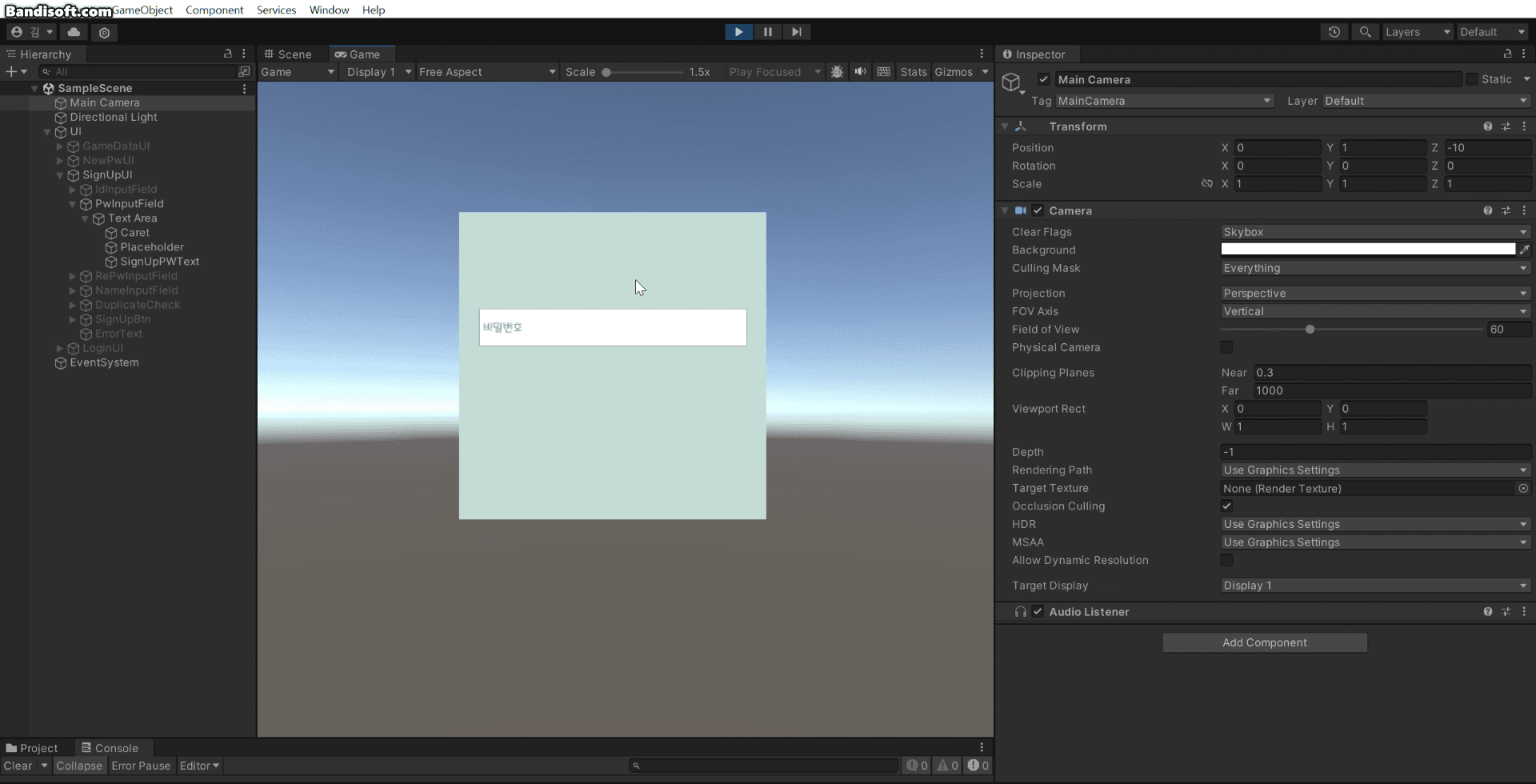Image resolution: width=1536 pixels, height=784 pixels.
Task: Open the Clear Flags Skybox dropdown
Action: (x=1373, y=231)
